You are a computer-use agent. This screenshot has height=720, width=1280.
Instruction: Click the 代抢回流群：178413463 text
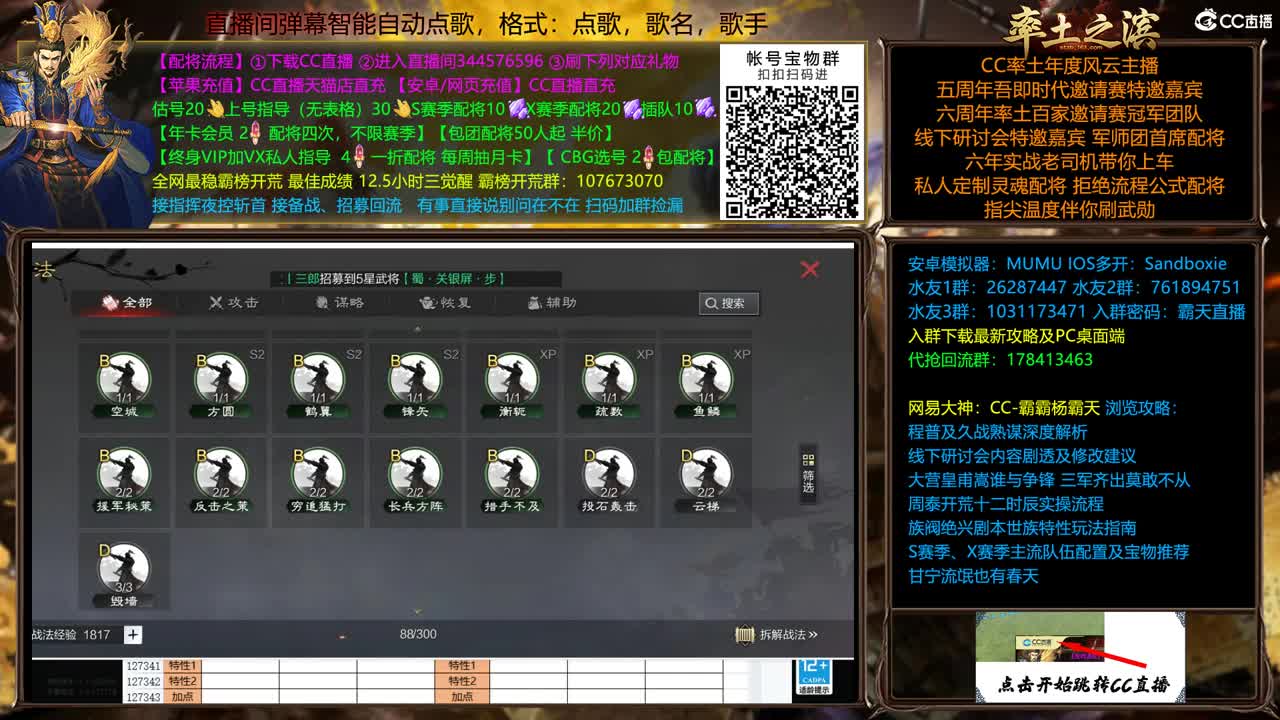coord(1000,360)
